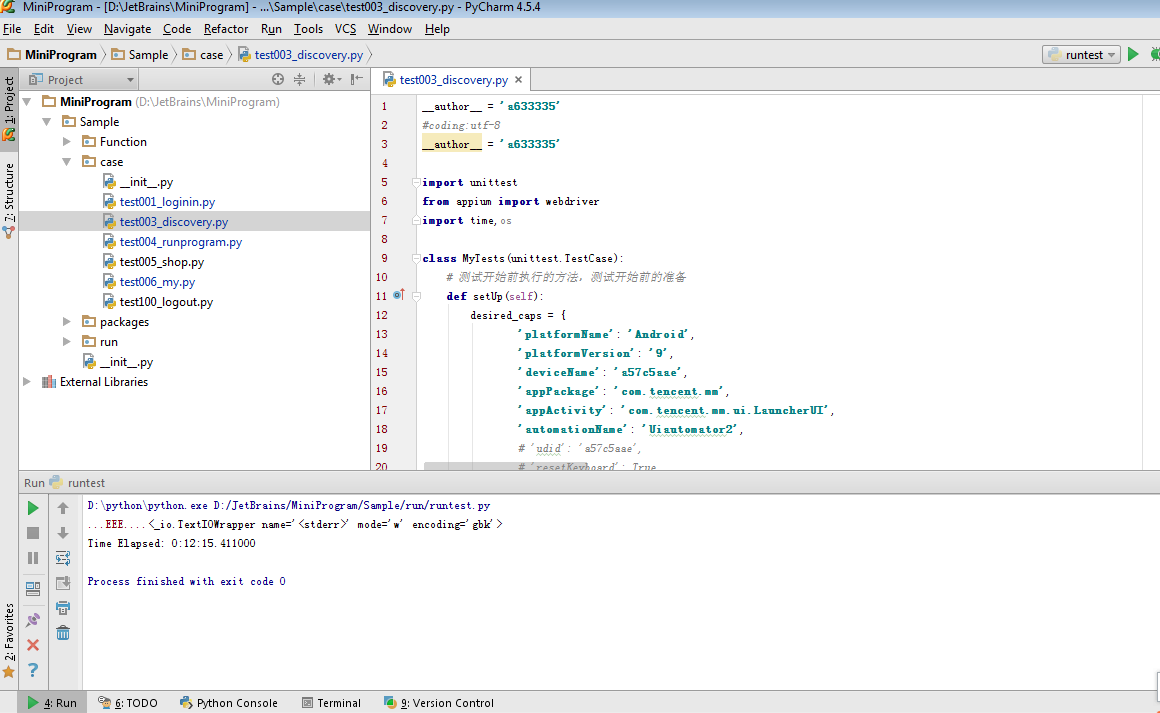Image resolution: width=1160 pixels, height=713 pixels.
Task: Fold the import block at line 5
Action: tap(417, 182)
